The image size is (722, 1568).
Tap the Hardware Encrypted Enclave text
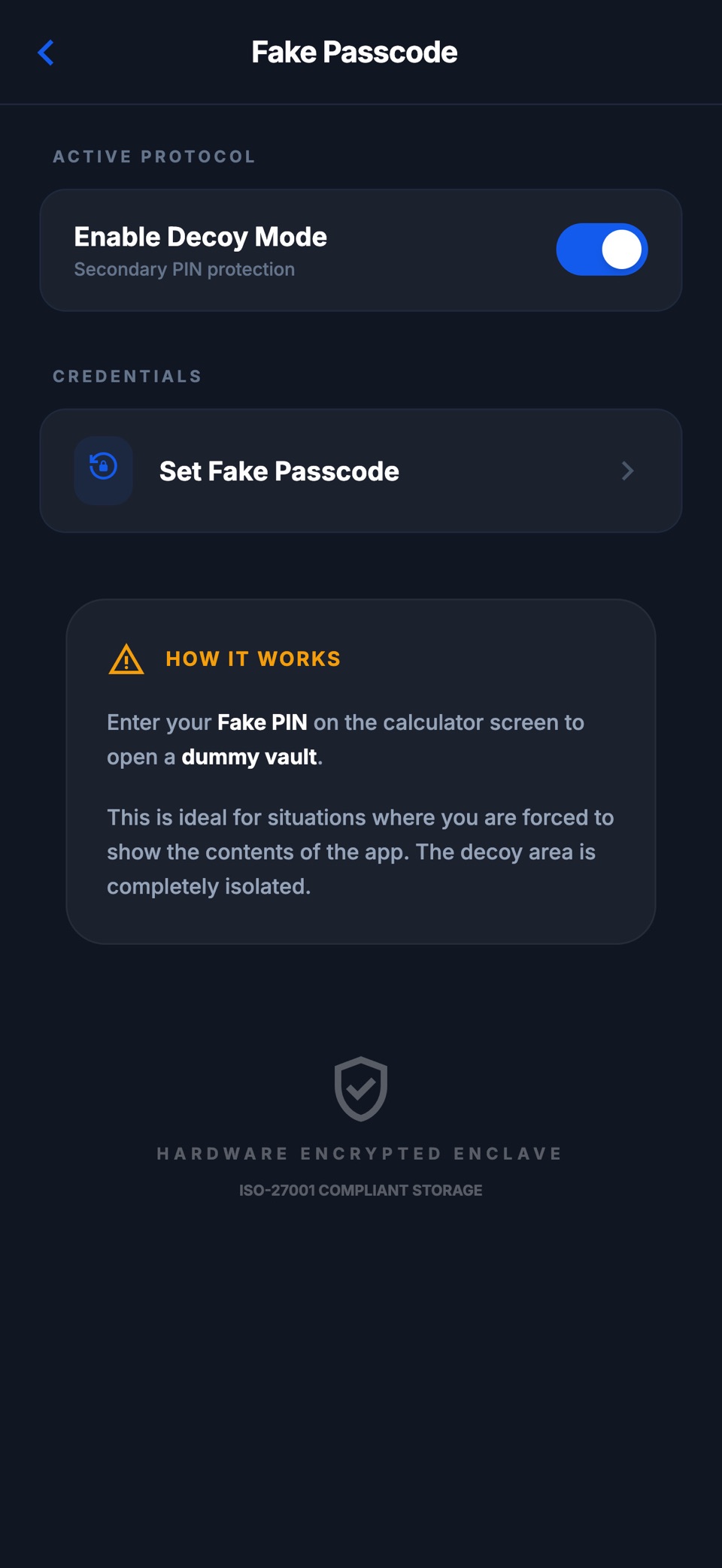(x=360, y=1154)
